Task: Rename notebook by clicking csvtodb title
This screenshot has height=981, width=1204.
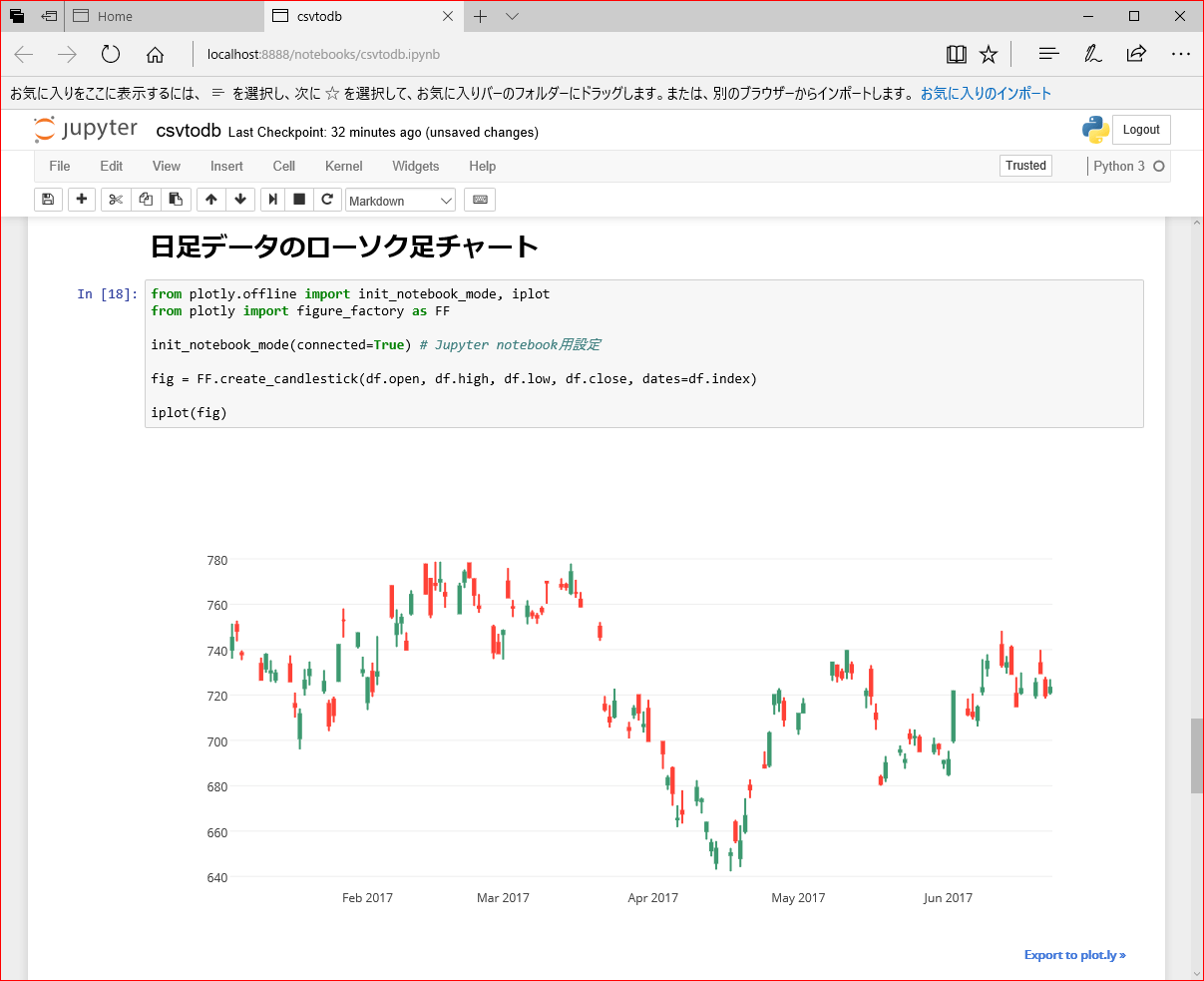Action: [189, 131]
